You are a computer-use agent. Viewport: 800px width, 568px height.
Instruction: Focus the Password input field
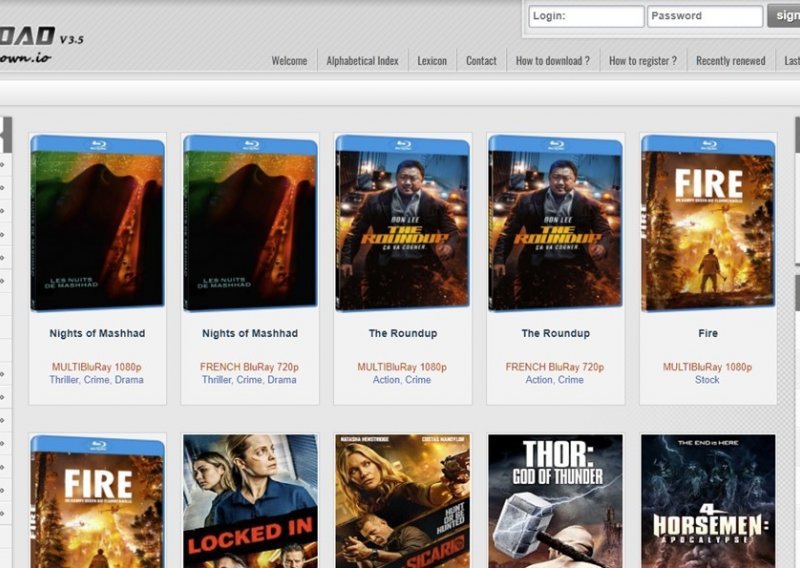(705, 16)
